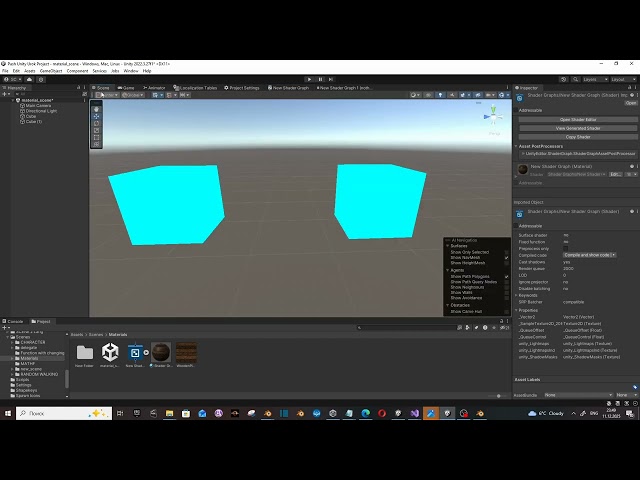Open the scene camera settings dropdown

490,95
